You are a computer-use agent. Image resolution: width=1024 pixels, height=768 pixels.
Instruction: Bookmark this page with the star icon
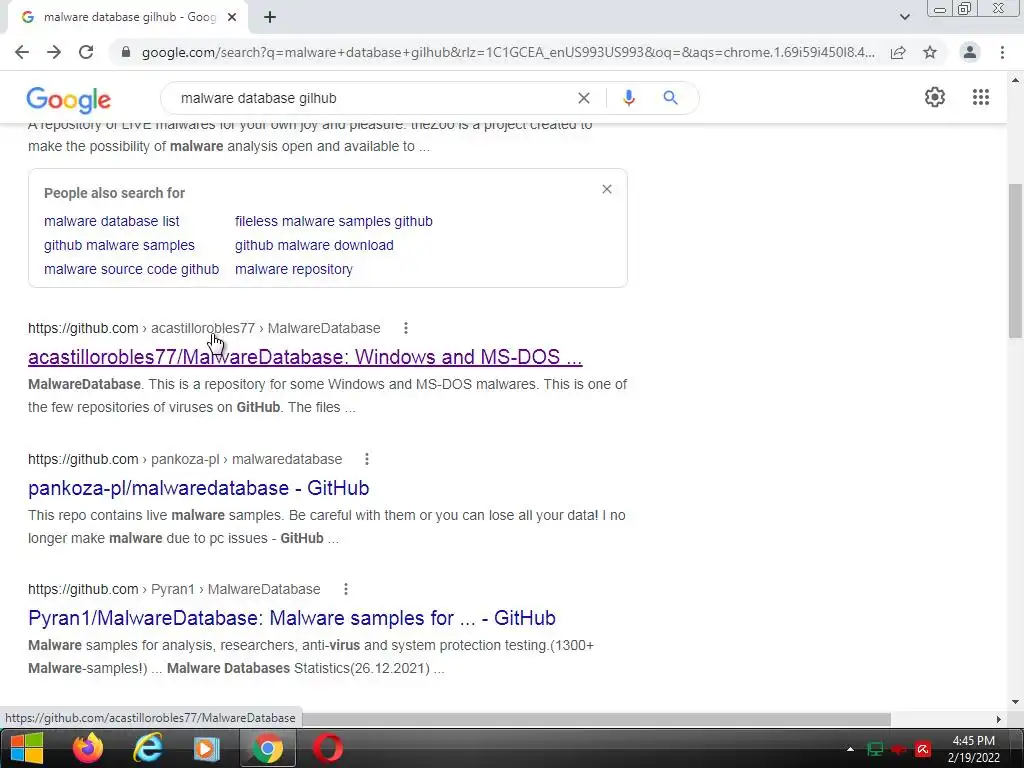tap(930, 52)
